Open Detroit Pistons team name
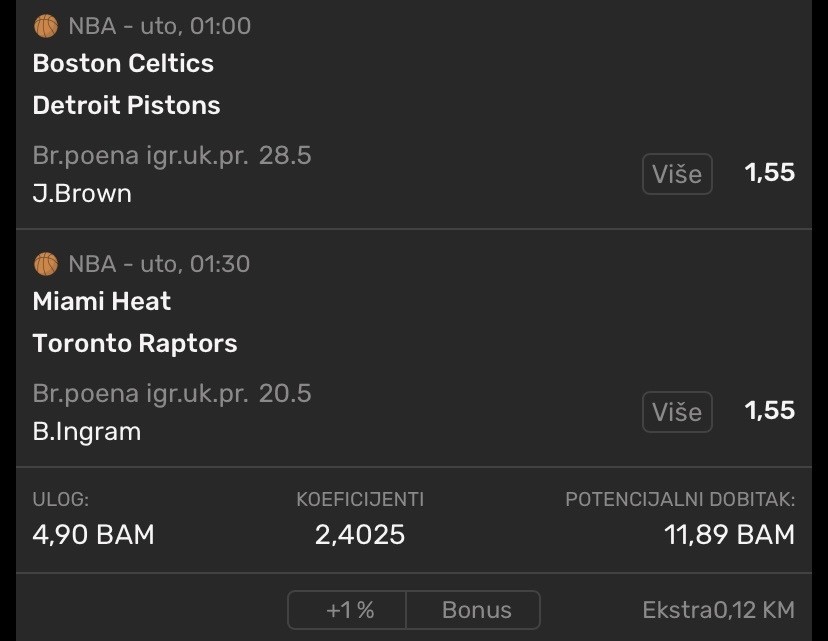This screenshot has height=641, width=828. [x=126, y=105]
